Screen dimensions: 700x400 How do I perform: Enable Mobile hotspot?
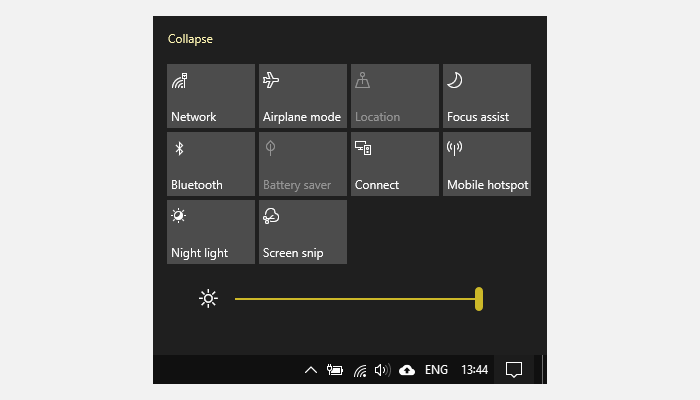click(487, 164)
